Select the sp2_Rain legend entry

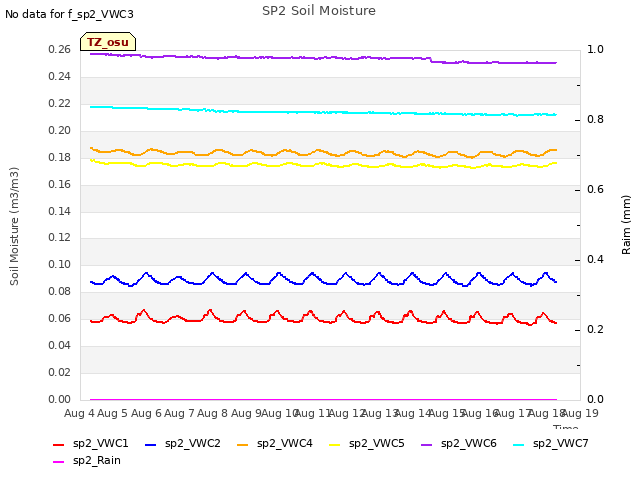pos(87,461)
